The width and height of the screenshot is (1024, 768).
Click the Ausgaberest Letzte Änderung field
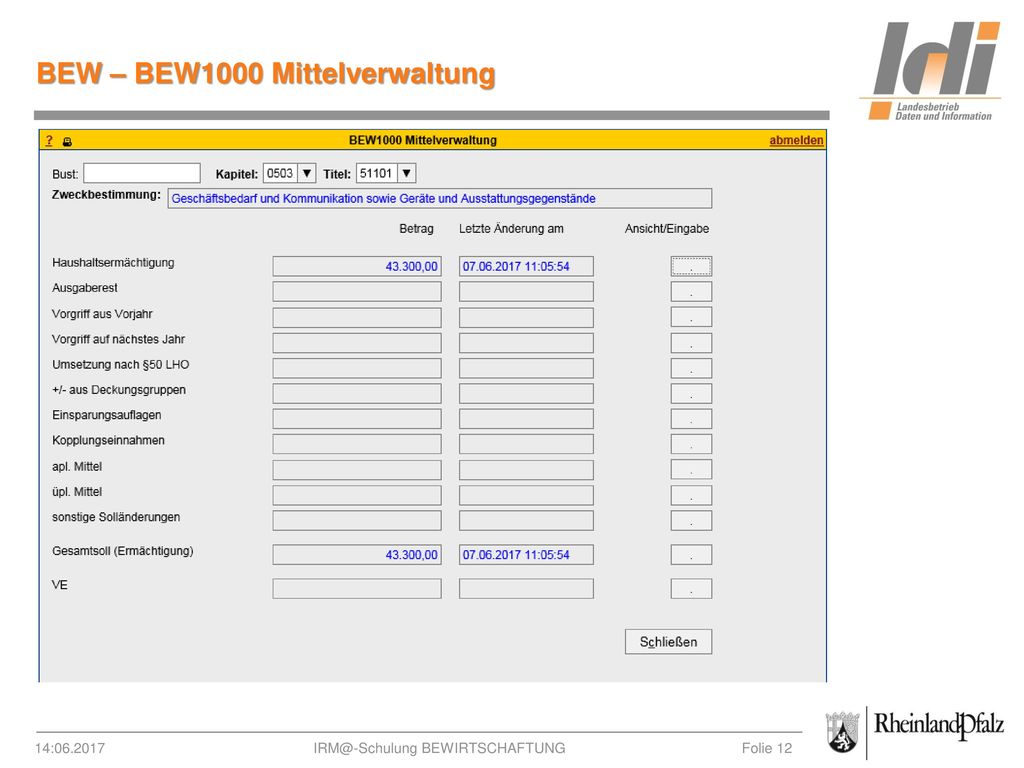[526, 291]
